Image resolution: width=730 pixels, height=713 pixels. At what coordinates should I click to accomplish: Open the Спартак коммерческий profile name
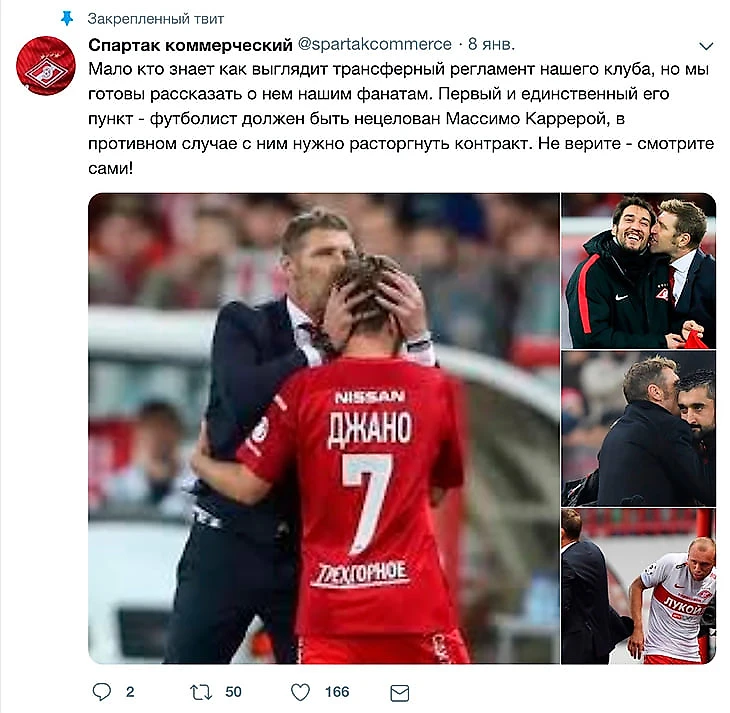[x=190, y=45]
